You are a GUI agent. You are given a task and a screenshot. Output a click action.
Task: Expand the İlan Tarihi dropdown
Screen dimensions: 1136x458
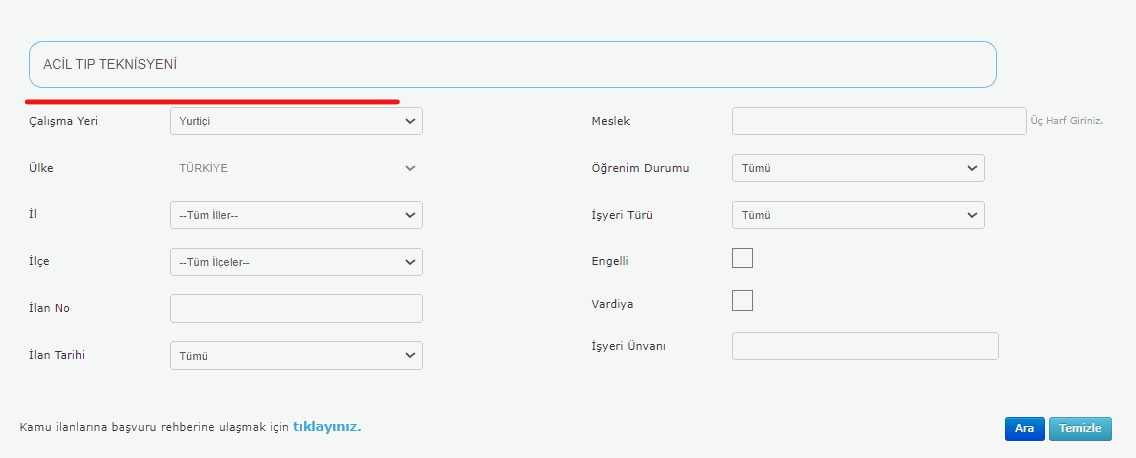[296, 355]
